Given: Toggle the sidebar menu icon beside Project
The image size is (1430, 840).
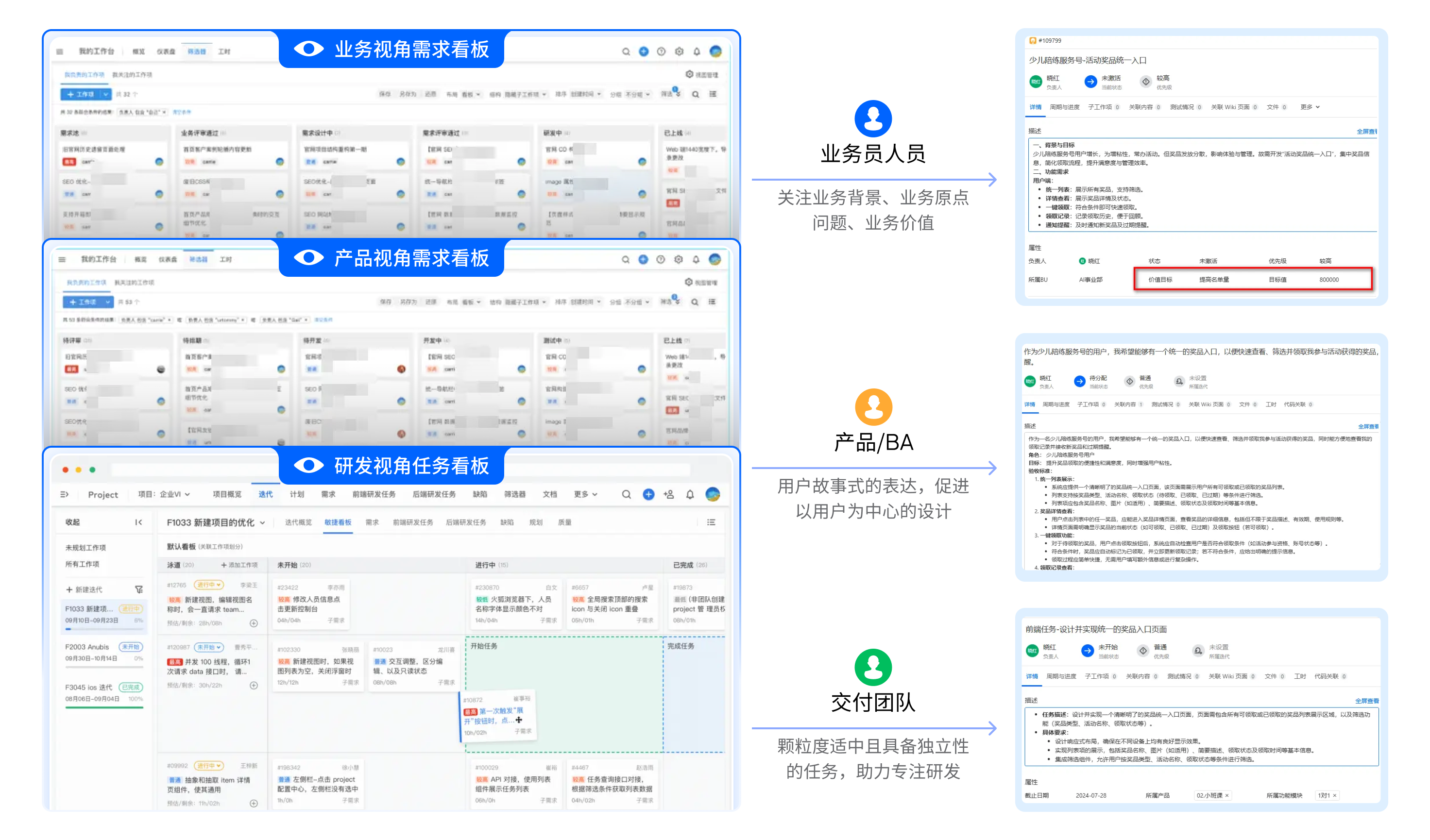Looking at the screenshot, I should tap(65, 495).
